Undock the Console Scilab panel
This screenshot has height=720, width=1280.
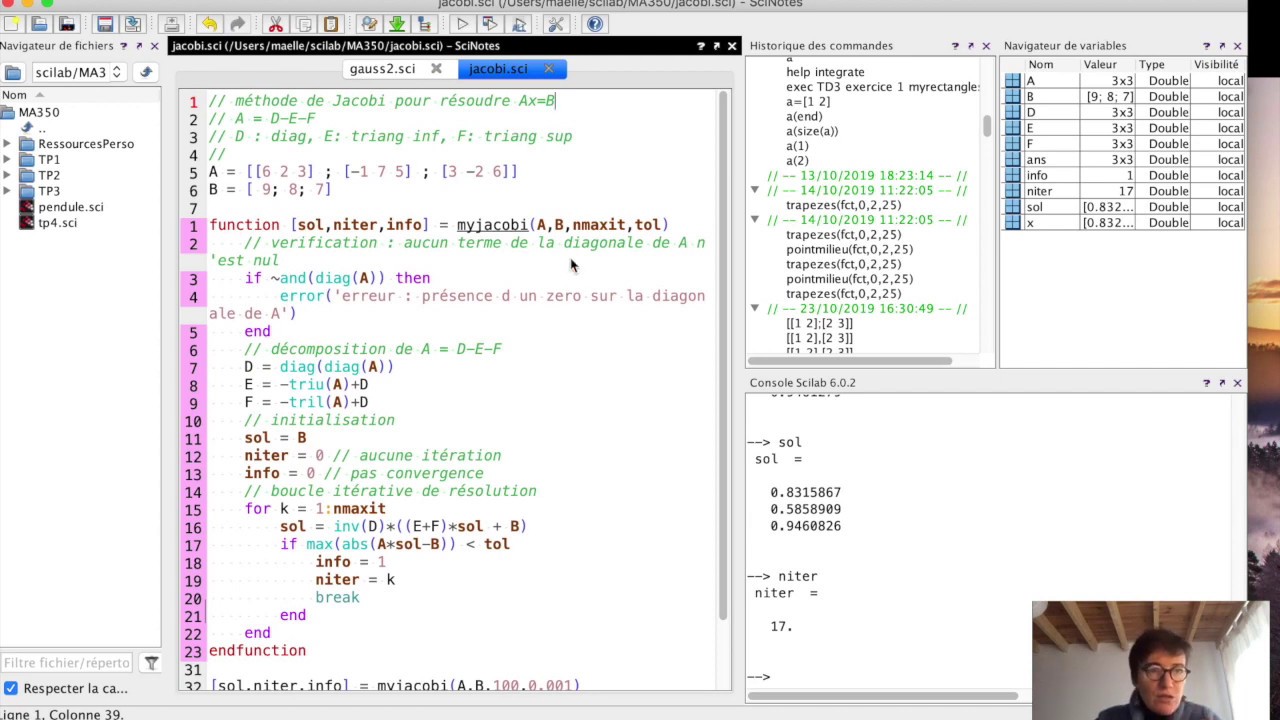(x=1222, y=383)
